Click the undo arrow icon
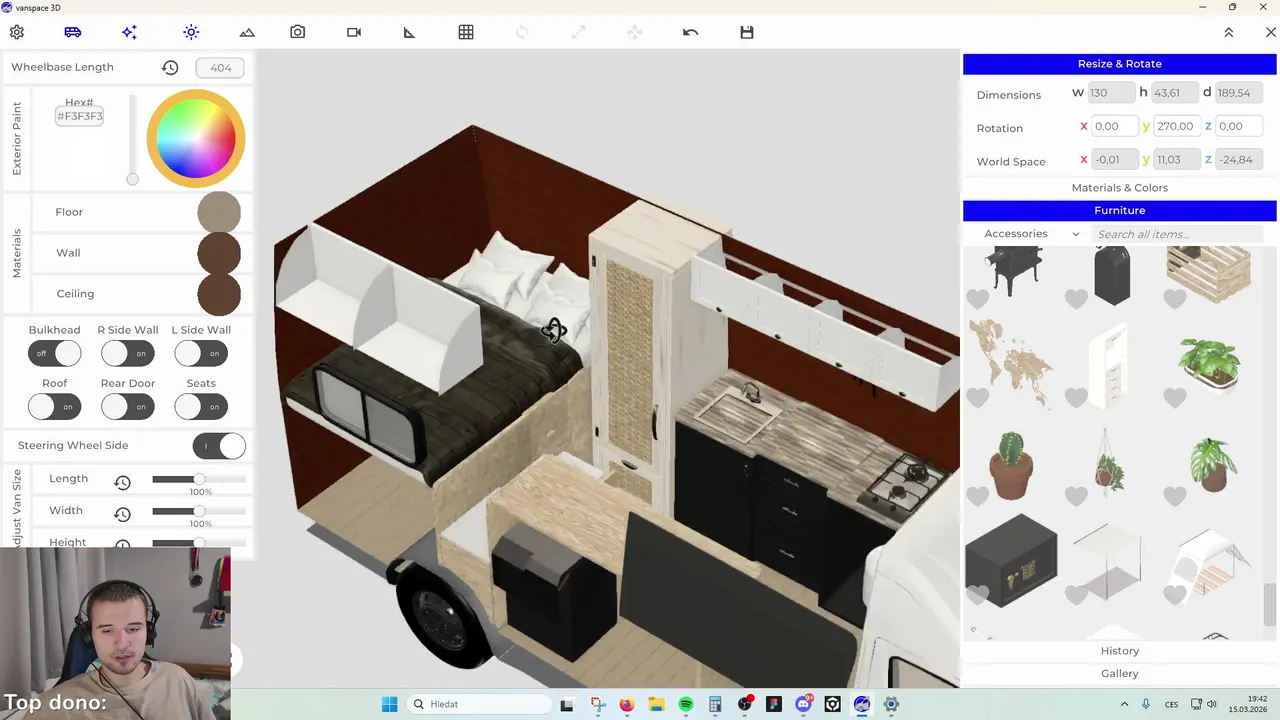The width and height of the screenshot is (1280, 720). (x=690, y=32)
